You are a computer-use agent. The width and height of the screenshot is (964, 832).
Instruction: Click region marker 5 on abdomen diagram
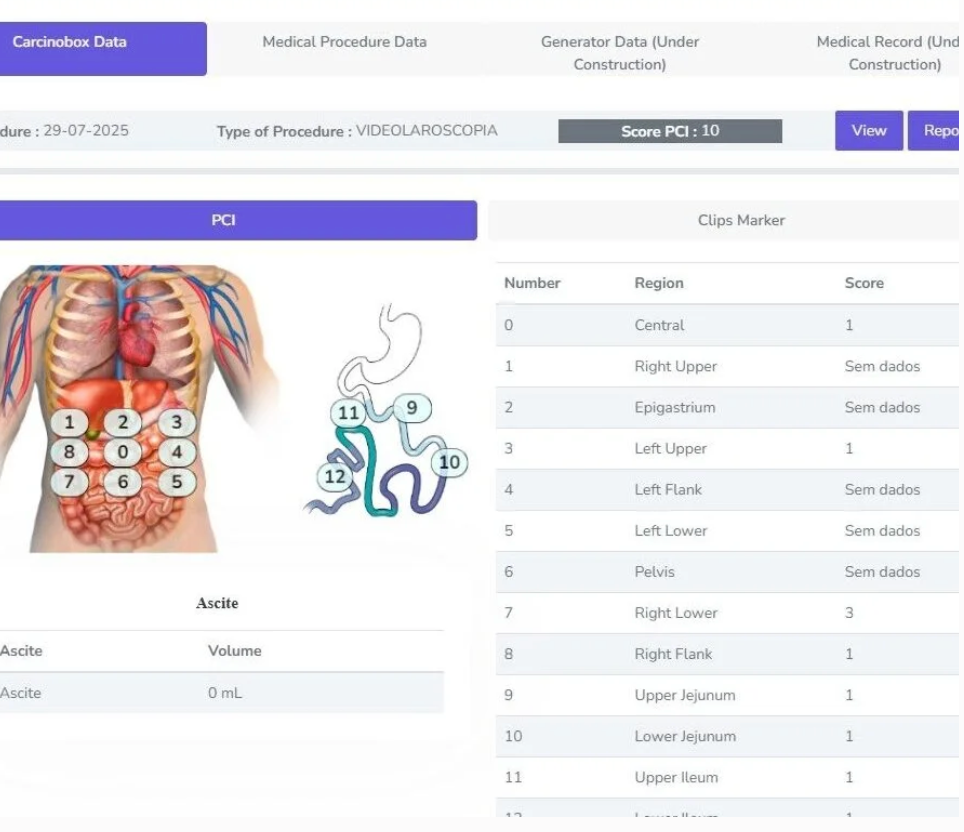[177, 481]
